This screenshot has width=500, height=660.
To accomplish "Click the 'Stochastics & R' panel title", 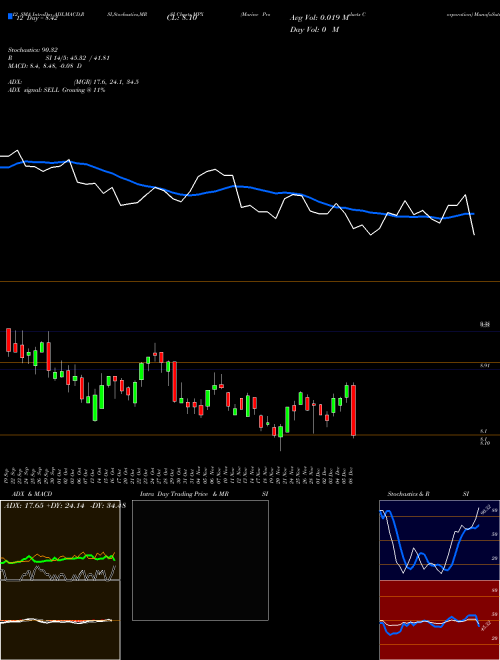I will [x=408, y=494].
